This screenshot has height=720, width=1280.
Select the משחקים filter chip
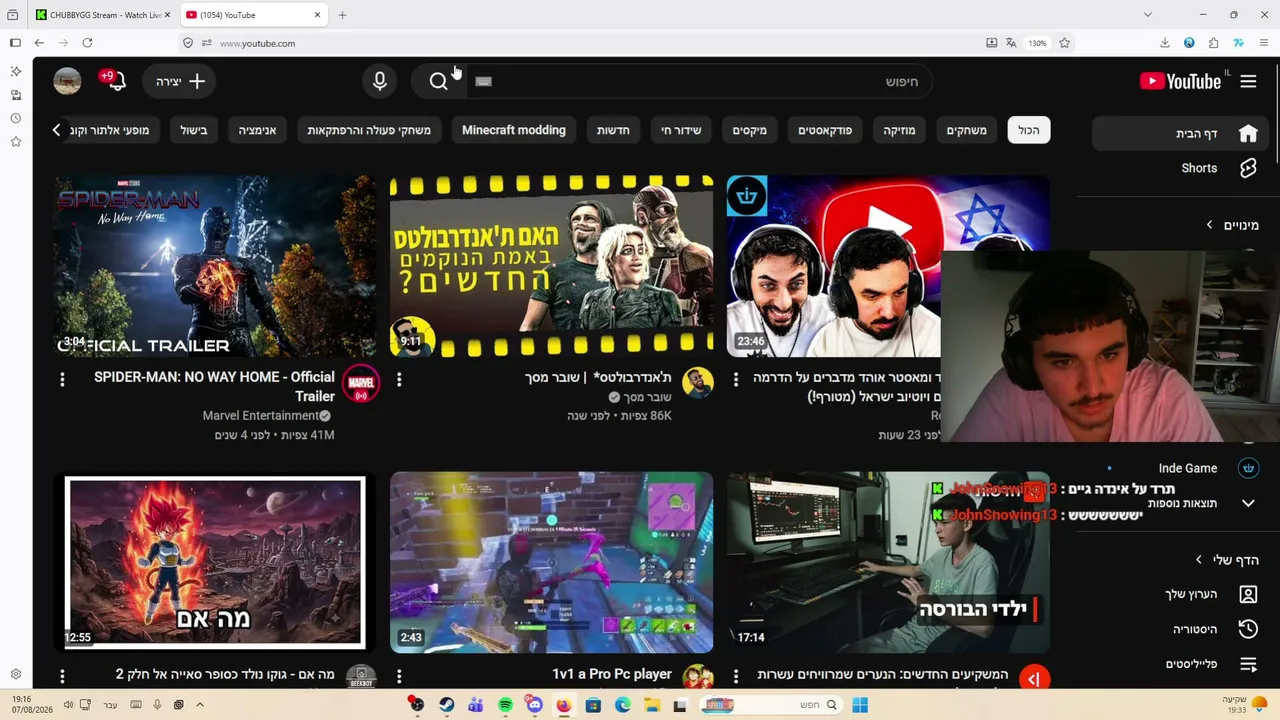(967, 130)
